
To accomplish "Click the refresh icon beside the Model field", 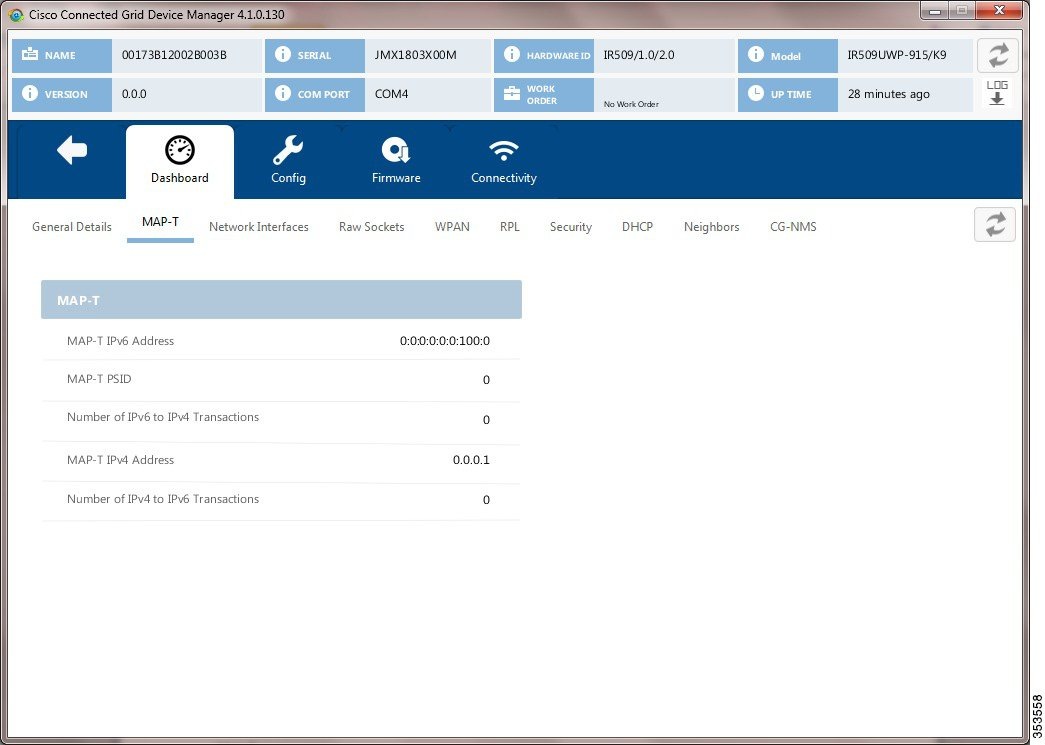I will click(x=998, y=55).
